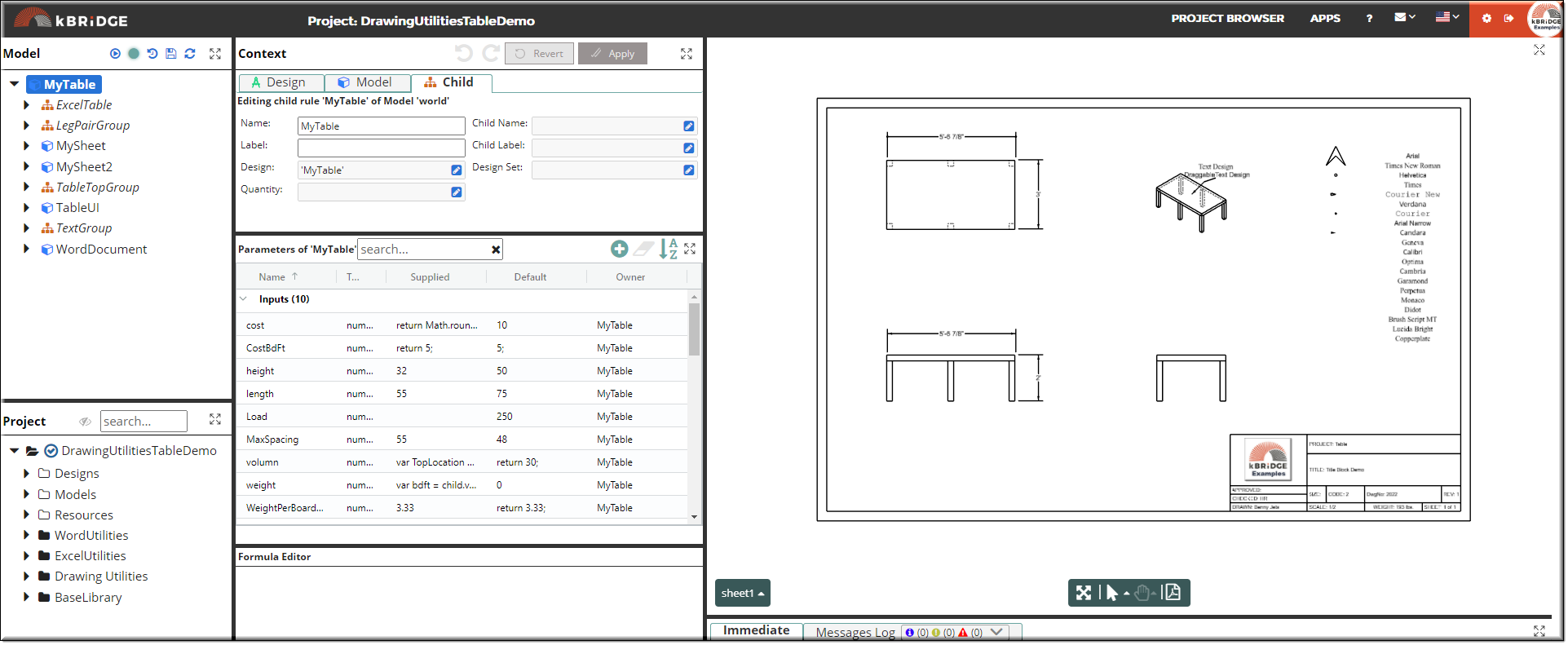Click the Supplied column header
Screen dimensions: 1568x645
[430, 277]
